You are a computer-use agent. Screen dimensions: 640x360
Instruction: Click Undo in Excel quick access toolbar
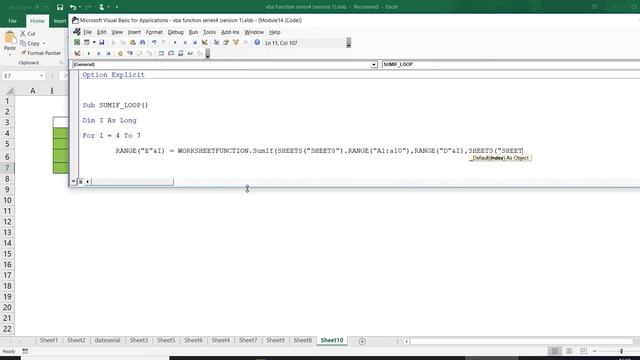pyautogui.click(x=73, y=7)
